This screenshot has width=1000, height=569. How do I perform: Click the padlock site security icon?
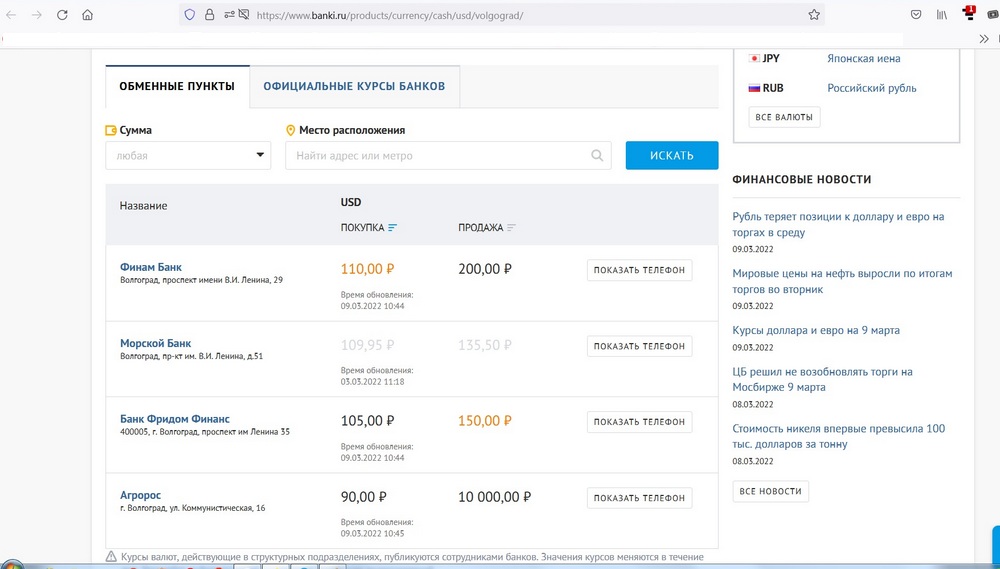click(x=209, y=15)
